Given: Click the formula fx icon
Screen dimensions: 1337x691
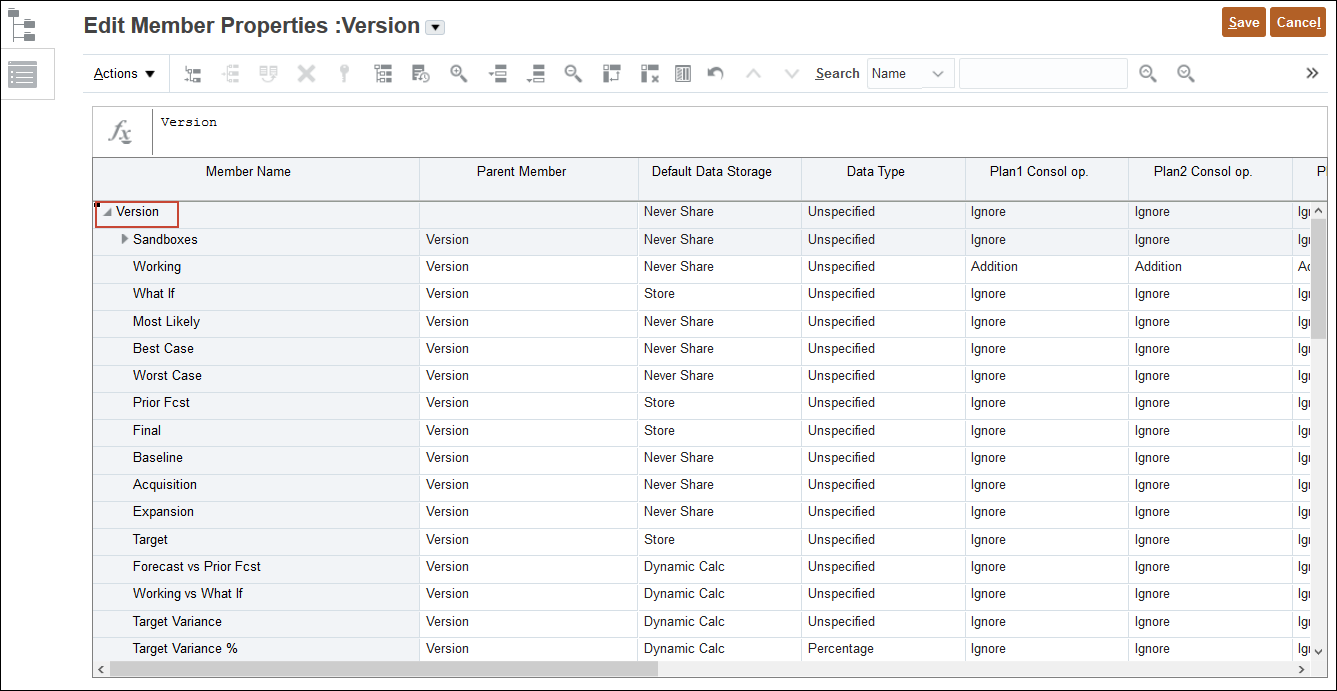Looking at the screenshot, I should coord(121,132).
